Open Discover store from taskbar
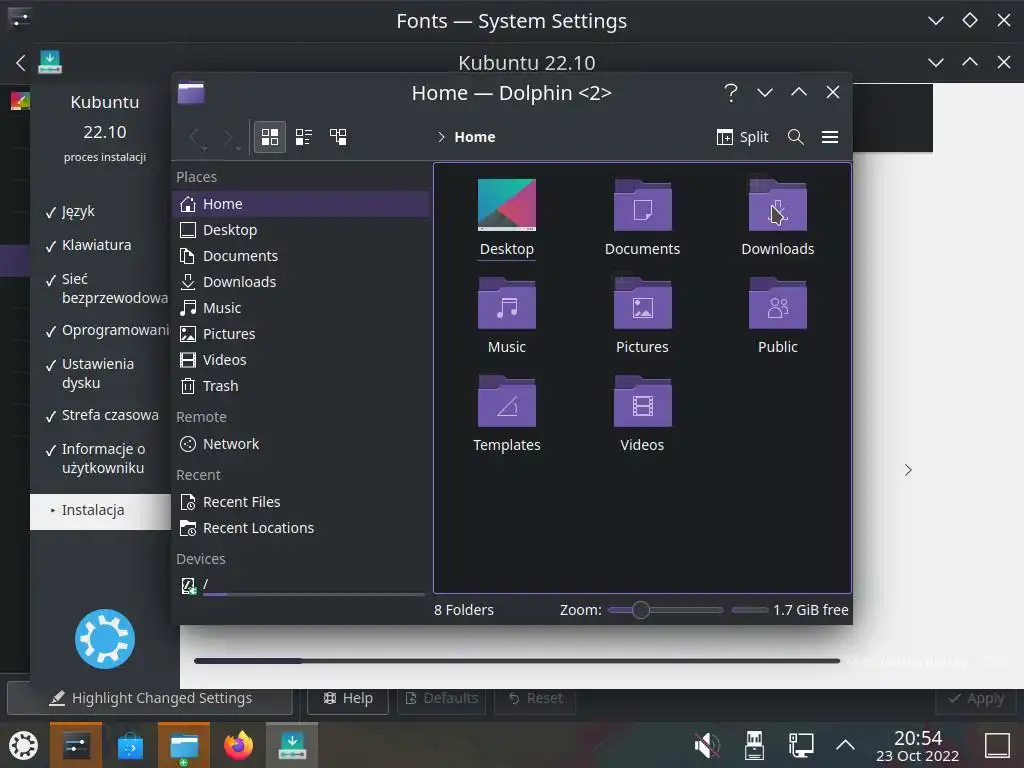1024x768 pixels. (130, 745)
